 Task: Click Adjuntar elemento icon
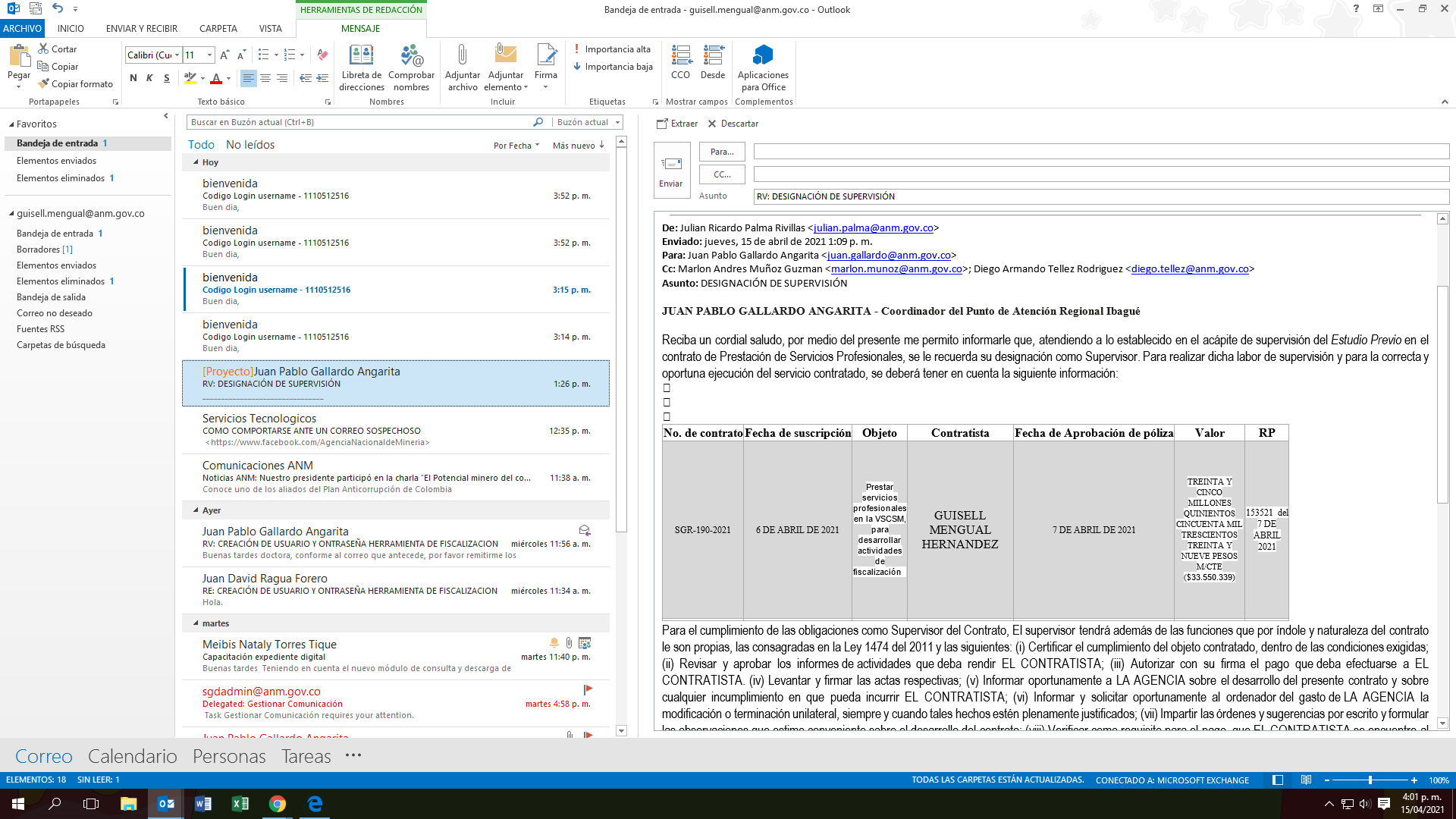point(505,55)
